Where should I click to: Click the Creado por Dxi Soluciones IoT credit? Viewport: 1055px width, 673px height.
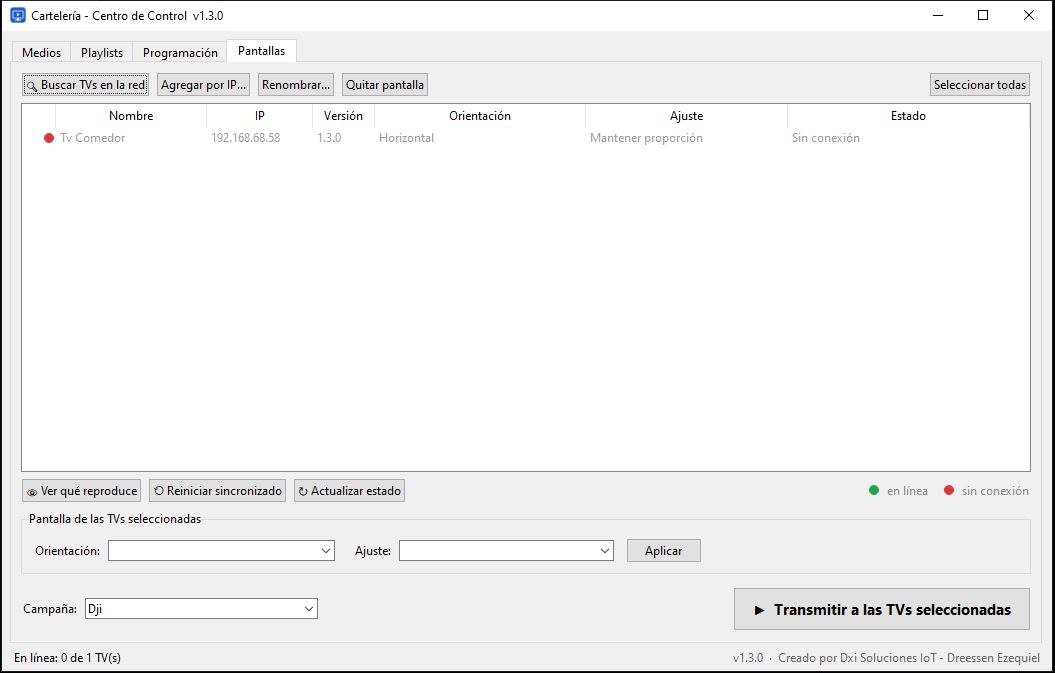[x=909, y=658]
